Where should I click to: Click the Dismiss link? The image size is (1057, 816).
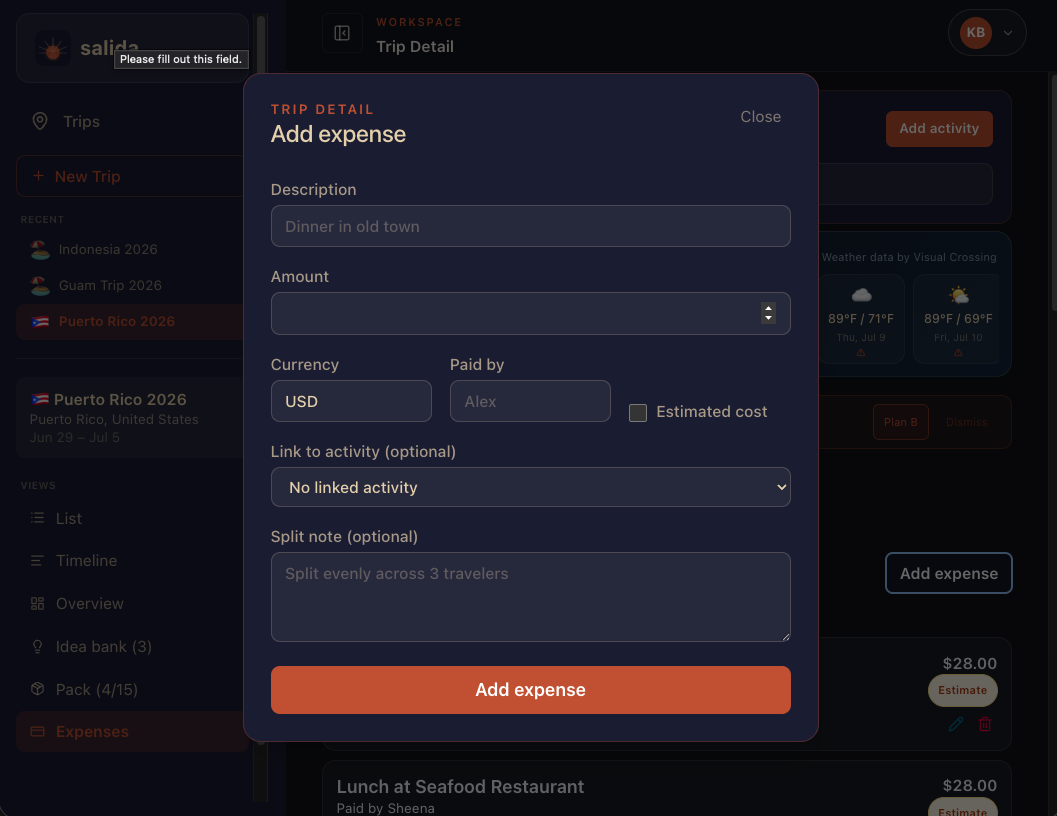(x=966, y=422)
